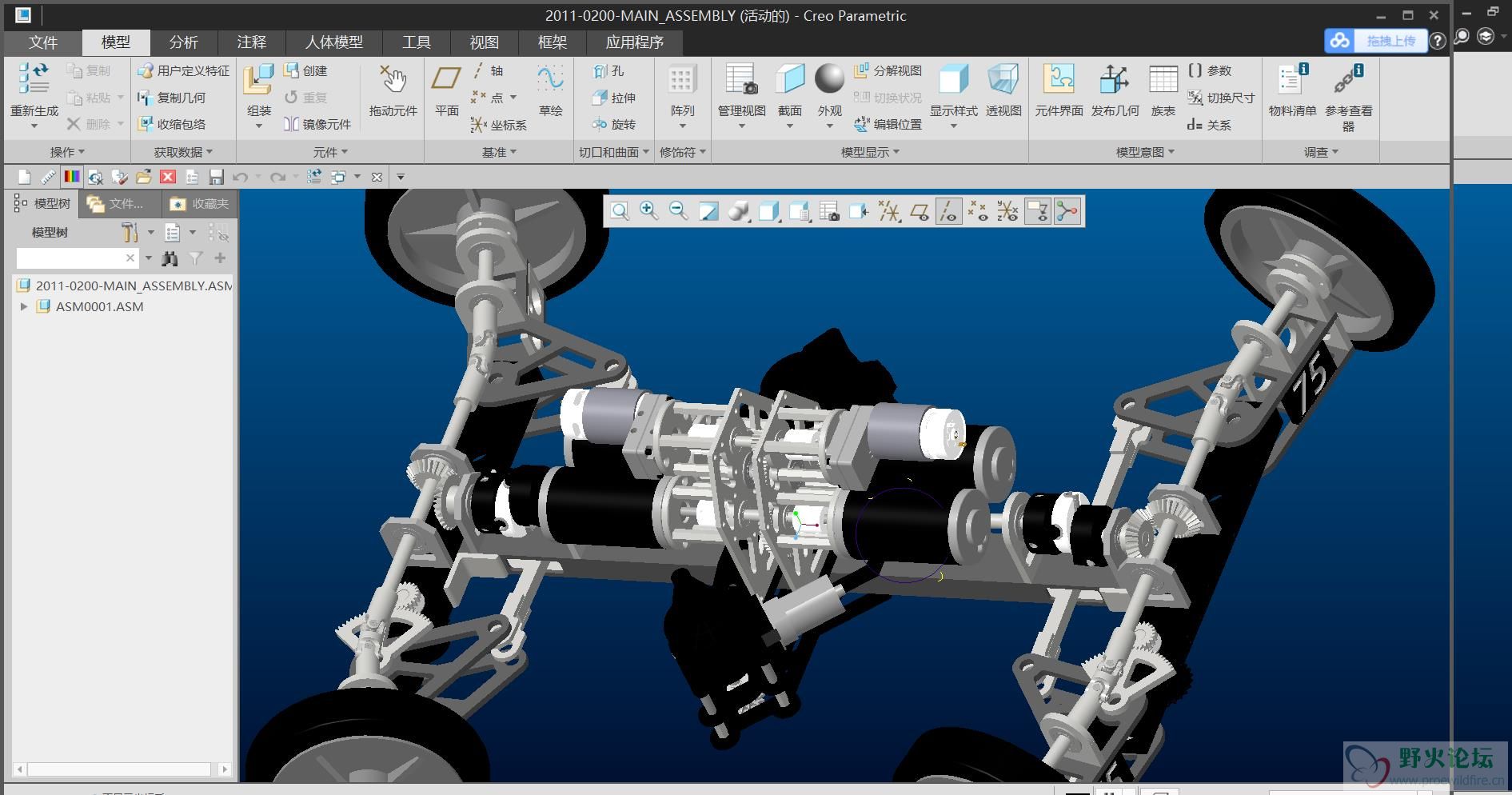Toggle 分解视图 (Exploded View)

point(888,71)
